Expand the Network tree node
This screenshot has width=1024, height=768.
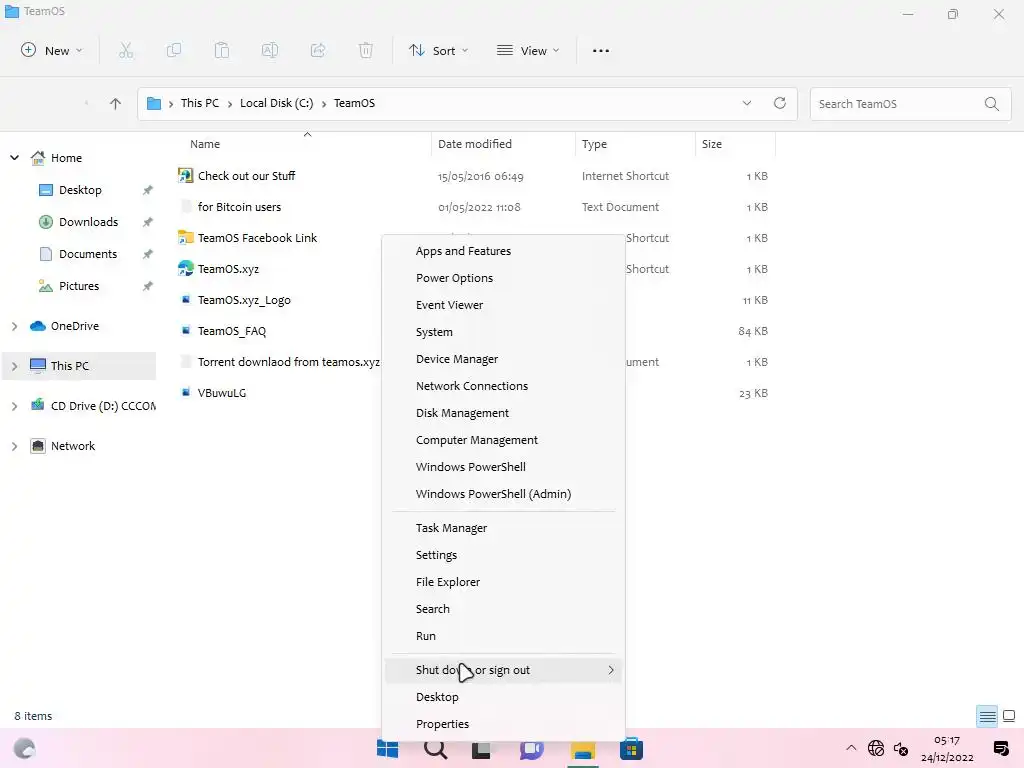[x=14, y=446]
